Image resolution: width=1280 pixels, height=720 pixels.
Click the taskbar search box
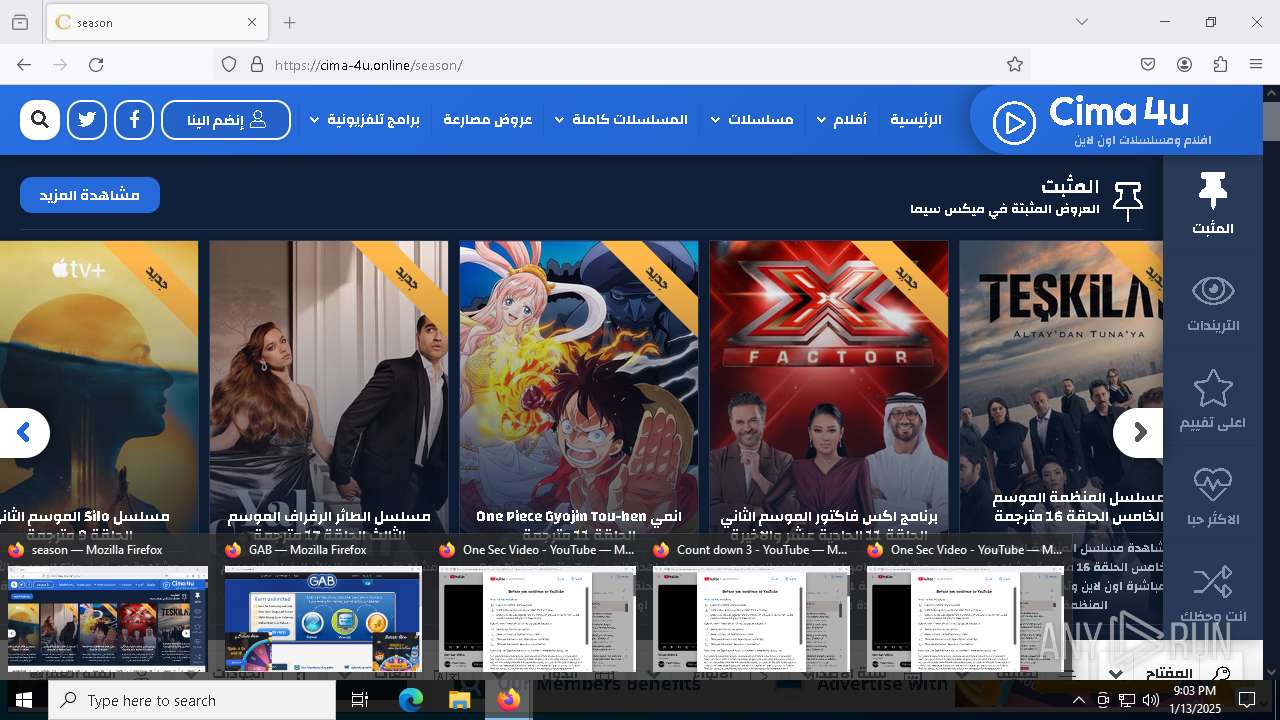[192, 700]
